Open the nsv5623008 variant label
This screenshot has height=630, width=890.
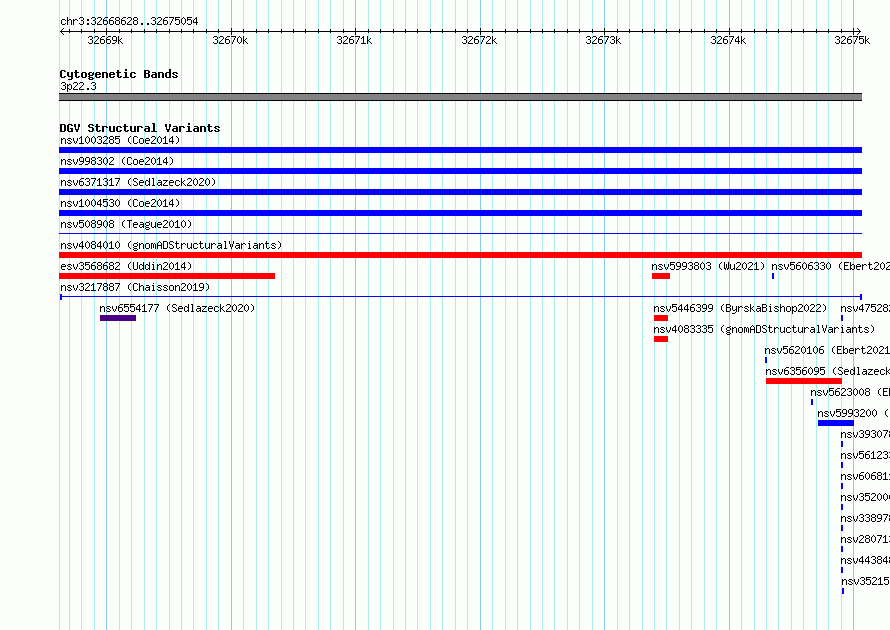pyautogui.click(x=850, y=392)
